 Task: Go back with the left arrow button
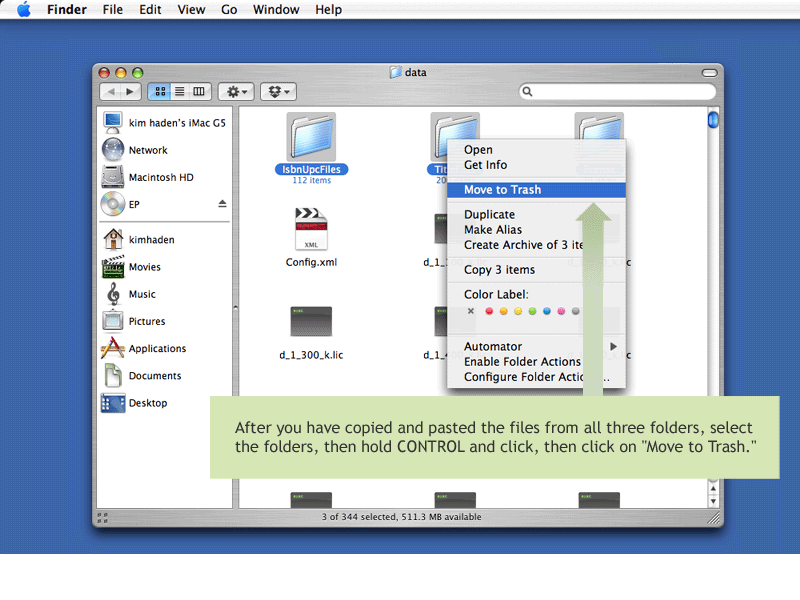(x=111, y=92)
